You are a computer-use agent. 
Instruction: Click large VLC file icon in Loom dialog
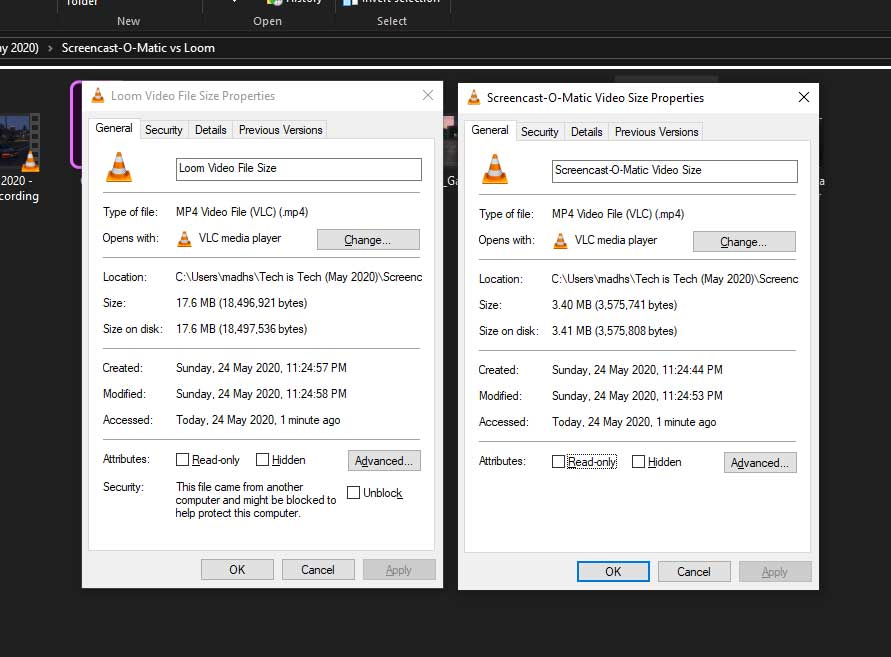pos(119,168)
